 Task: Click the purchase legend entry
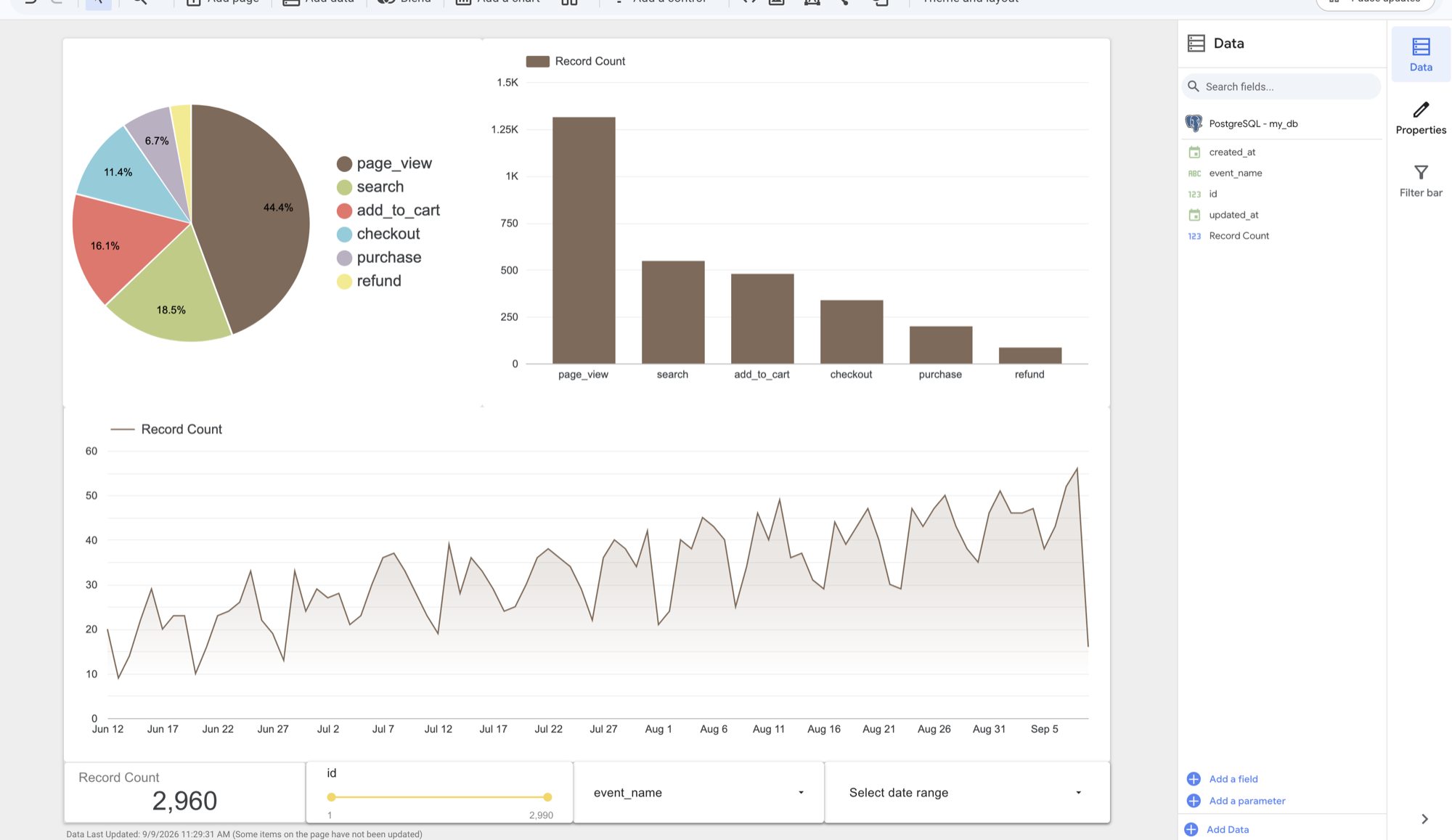(379, 258)
